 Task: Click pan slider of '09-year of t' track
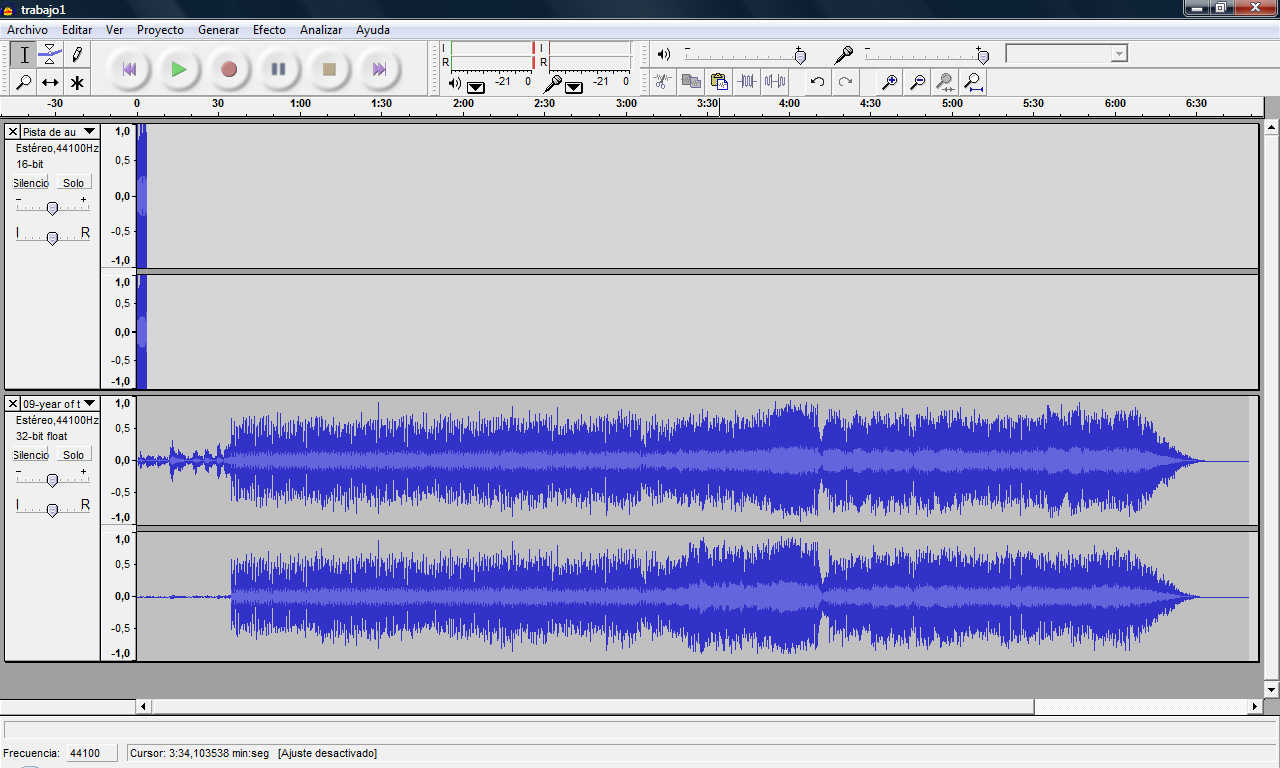click(52, 509)
